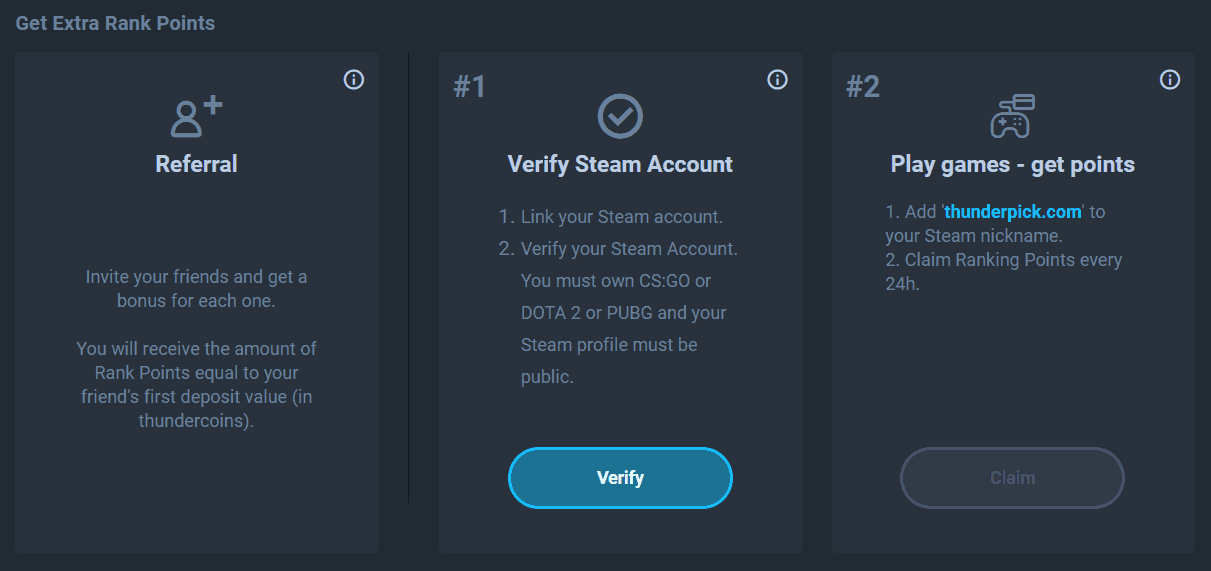1211x571 pixels.
Task: Click the checkmark circle verification icon
Action: click(620, 117)
